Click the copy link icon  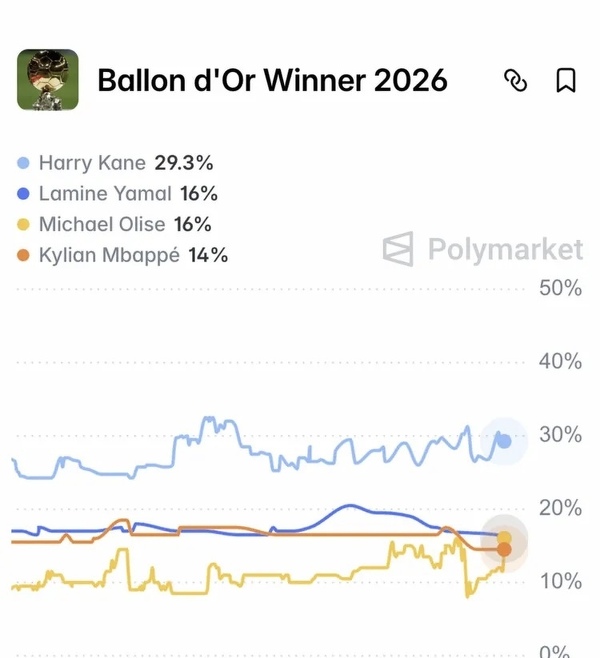pos(515,80)
